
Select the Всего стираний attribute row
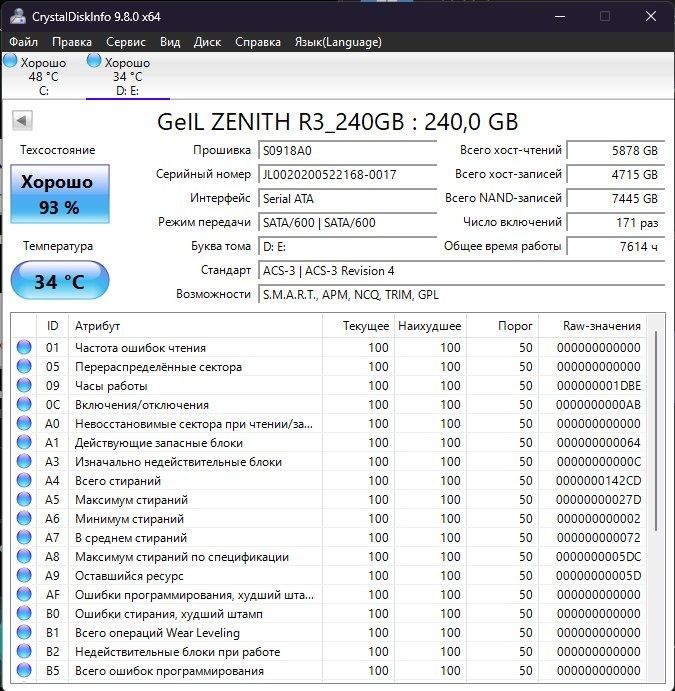coord(329,480)
